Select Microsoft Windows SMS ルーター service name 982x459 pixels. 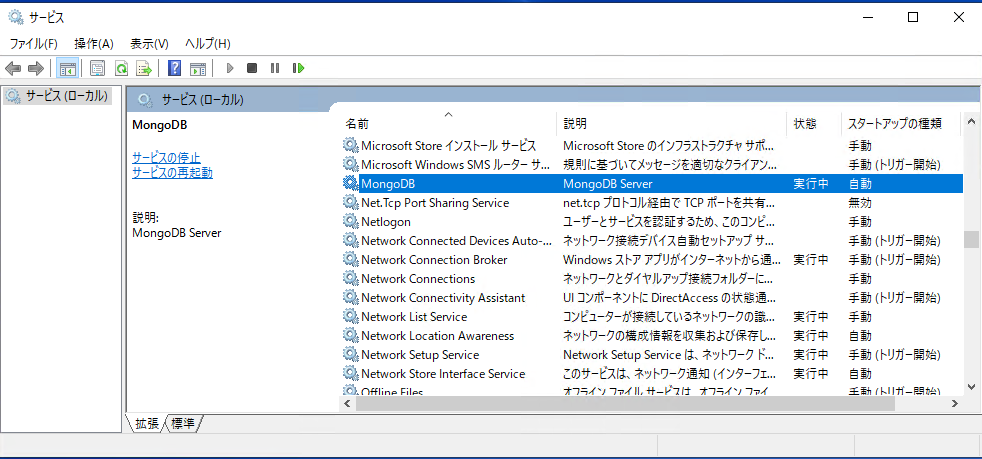(x=455, y=165)
